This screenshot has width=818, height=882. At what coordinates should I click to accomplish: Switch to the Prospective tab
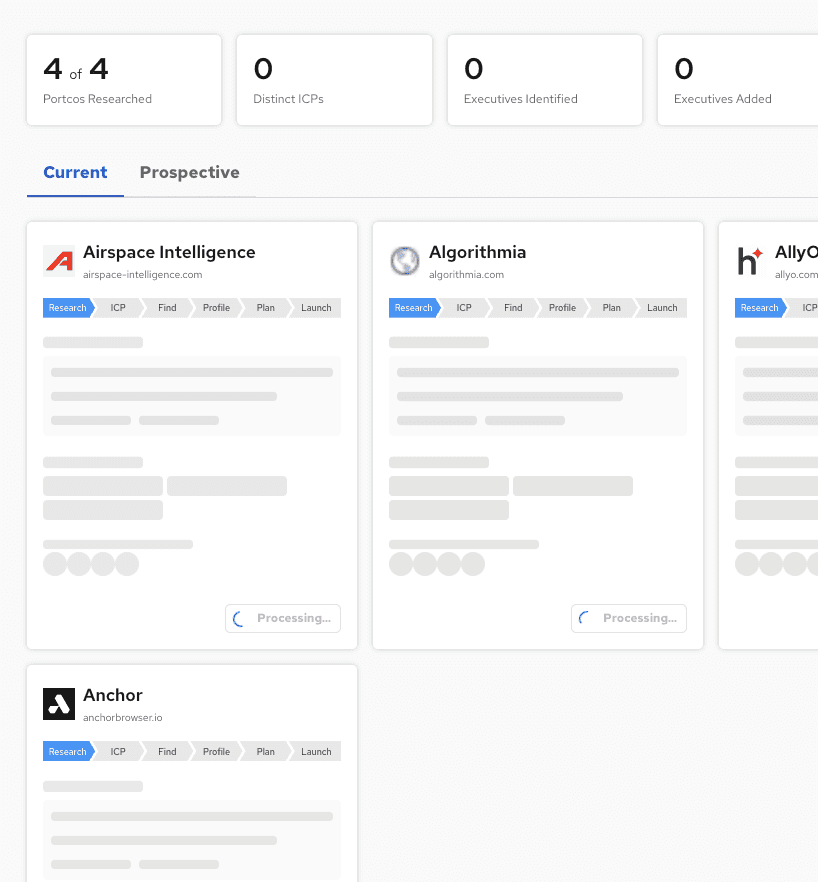(x=190, y=172)
